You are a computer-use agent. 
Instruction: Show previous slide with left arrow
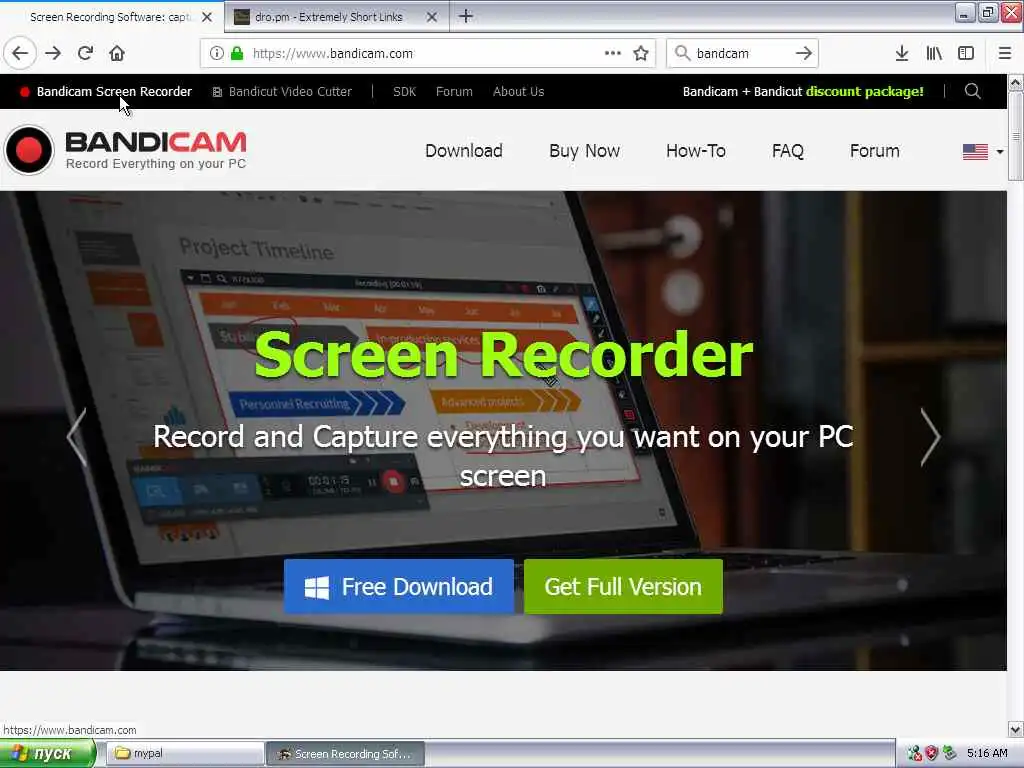77,437
